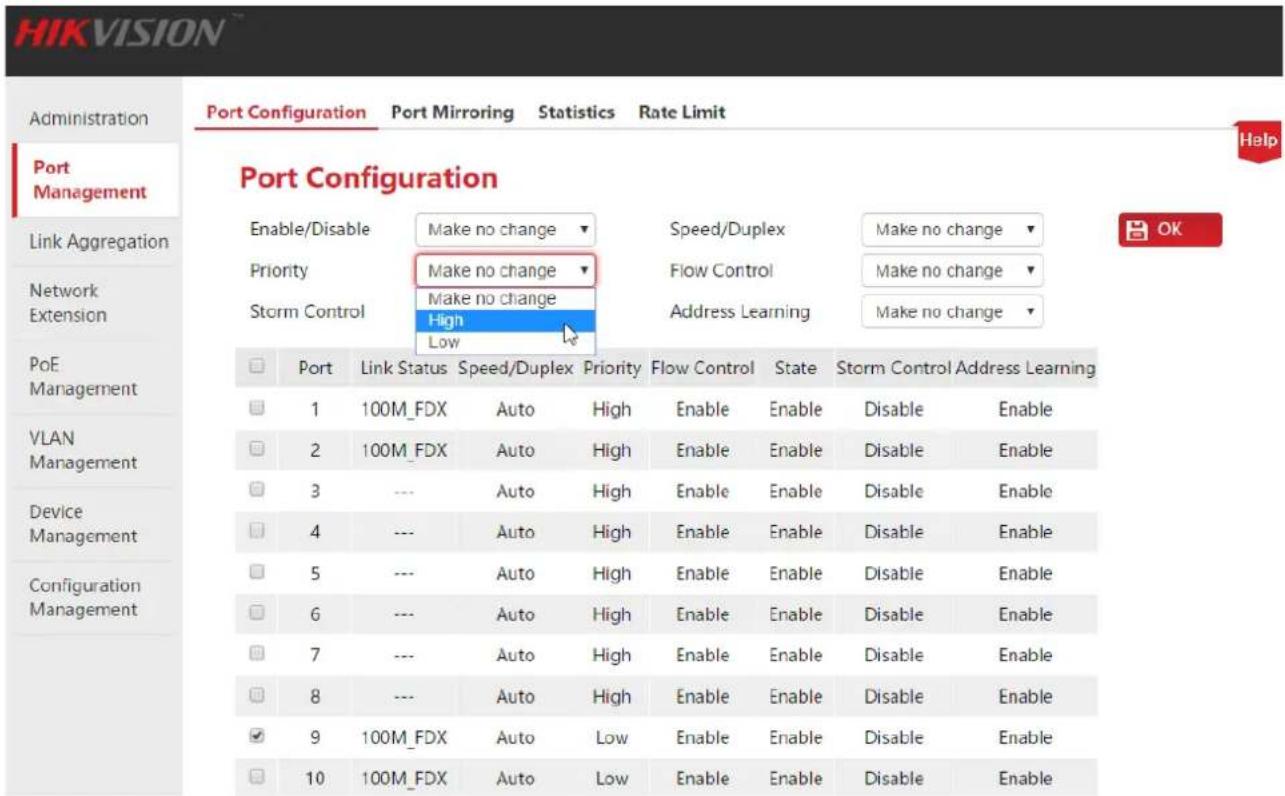Image resolution: width=1285 pixels, height=796 pixels.
Task: Click the OK save button
Action: [1170, 229]
